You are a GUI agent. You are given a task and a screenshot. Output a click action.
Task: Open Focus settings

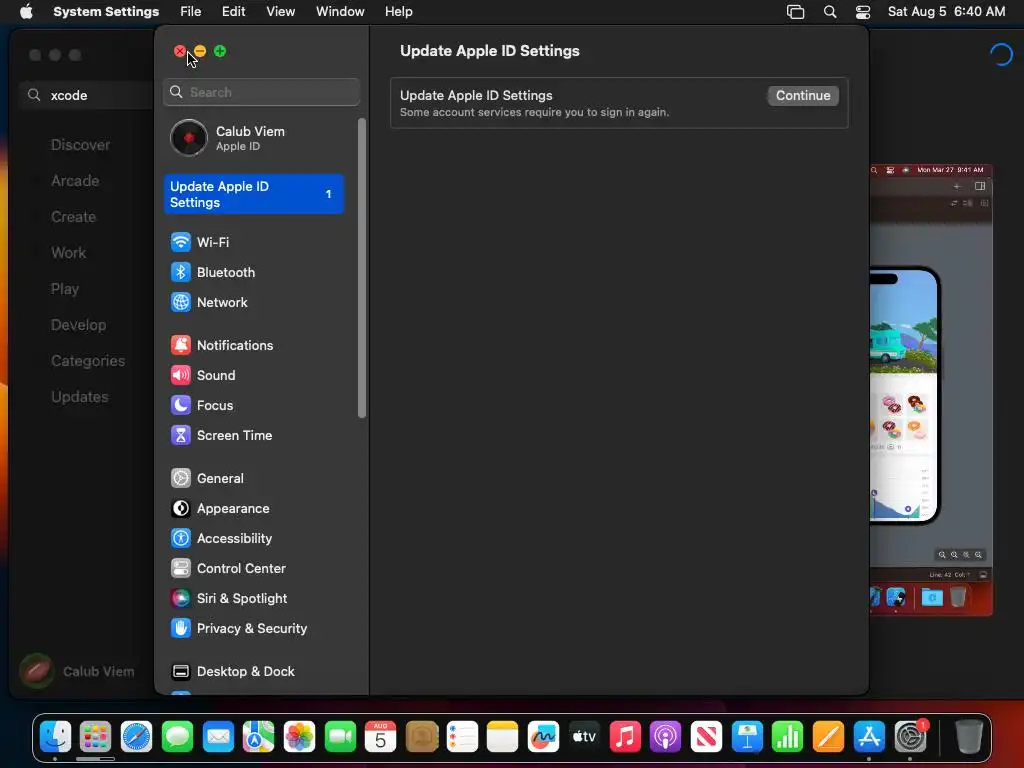pos(255,406)
